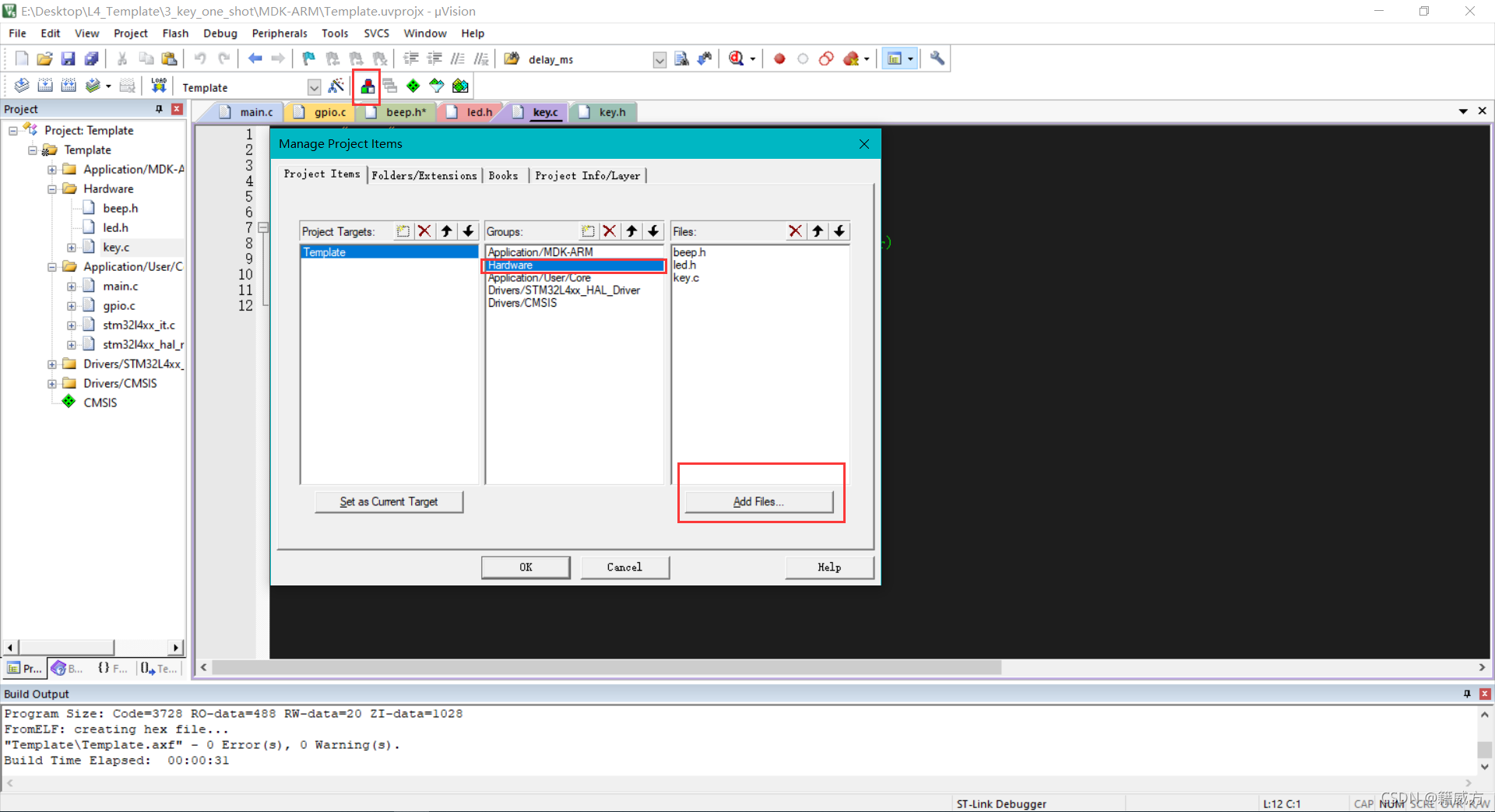The width and height of the screenshot is (1495, 812).
Task: Translate current file icon
Action: (x=22, y=86)
